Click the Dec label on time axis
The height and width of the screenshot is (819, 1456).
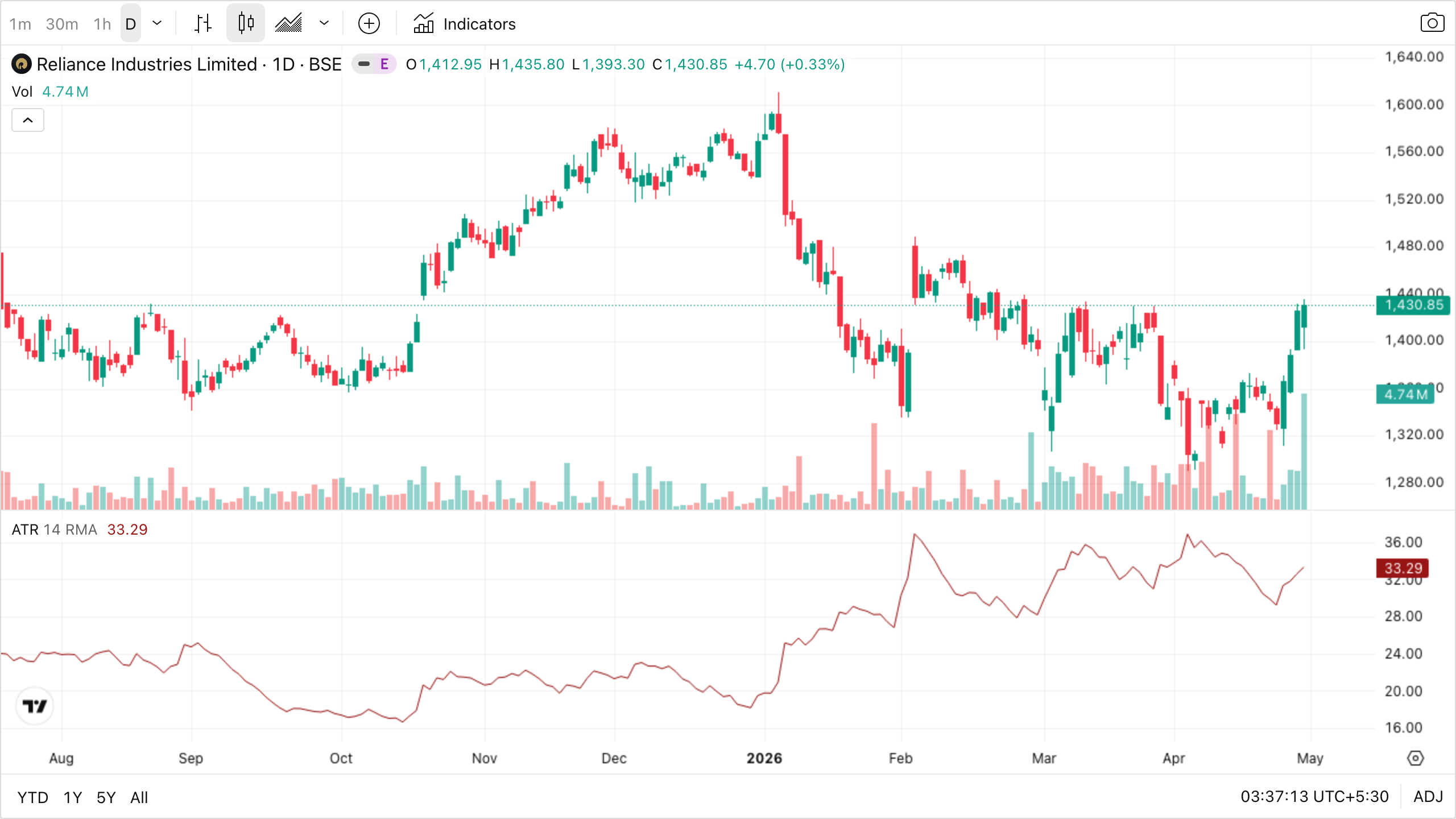(x=614, y=758)
